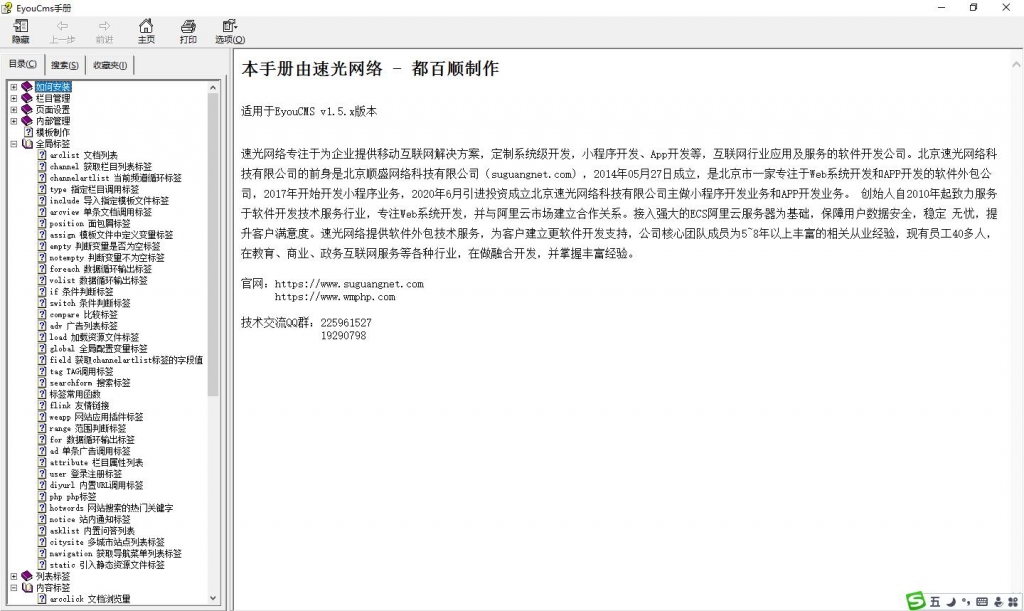This screenshot has height=611, width=1024.
Task: Open assign 模板文件中定义变量标签 topic
Action: 112,235
